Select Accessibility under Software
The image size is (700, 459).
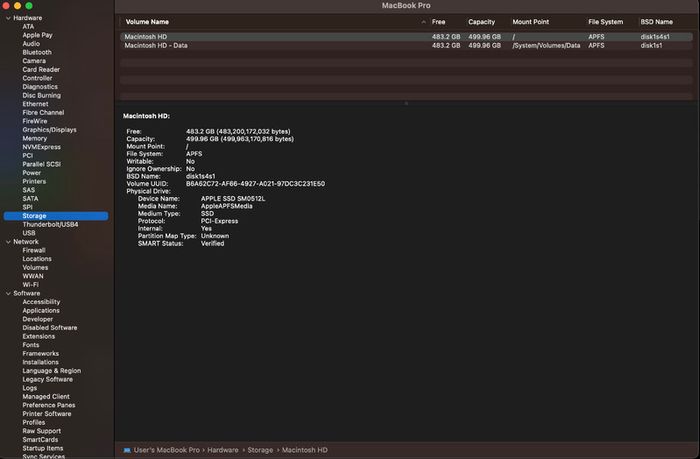pos(41,302)
